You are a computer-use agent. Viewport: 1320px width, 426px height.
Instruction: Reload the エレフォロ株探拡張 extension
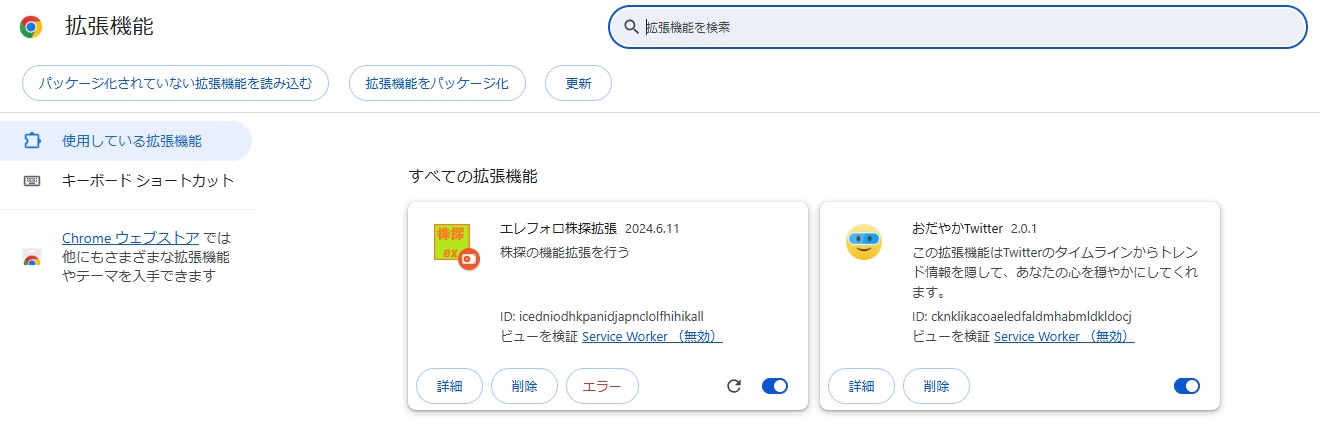pos(734,386)
